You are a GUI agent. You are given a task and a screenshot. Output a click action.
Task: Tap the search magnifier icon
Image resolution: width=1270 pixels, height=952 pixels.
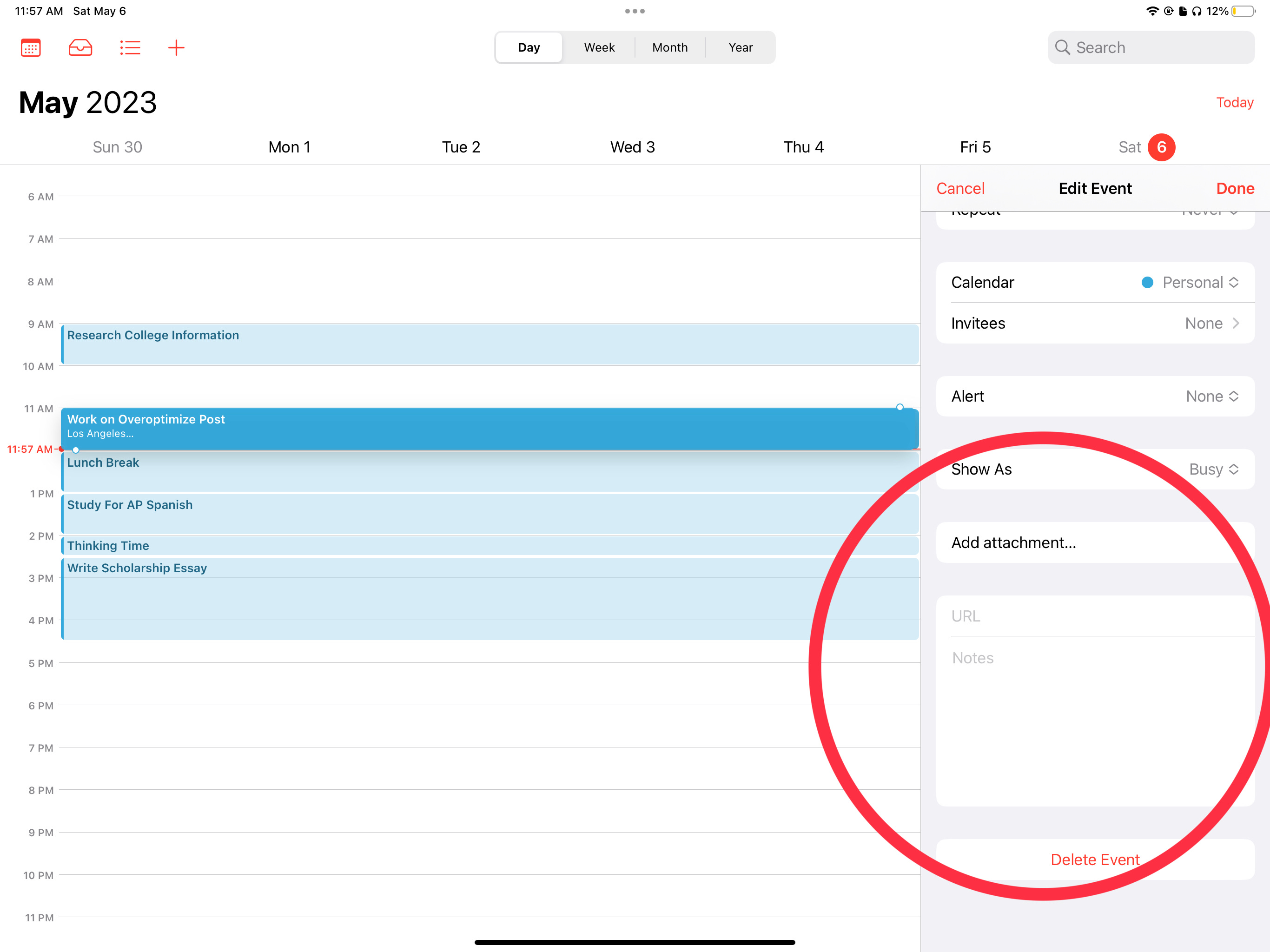pos(1062,48)
